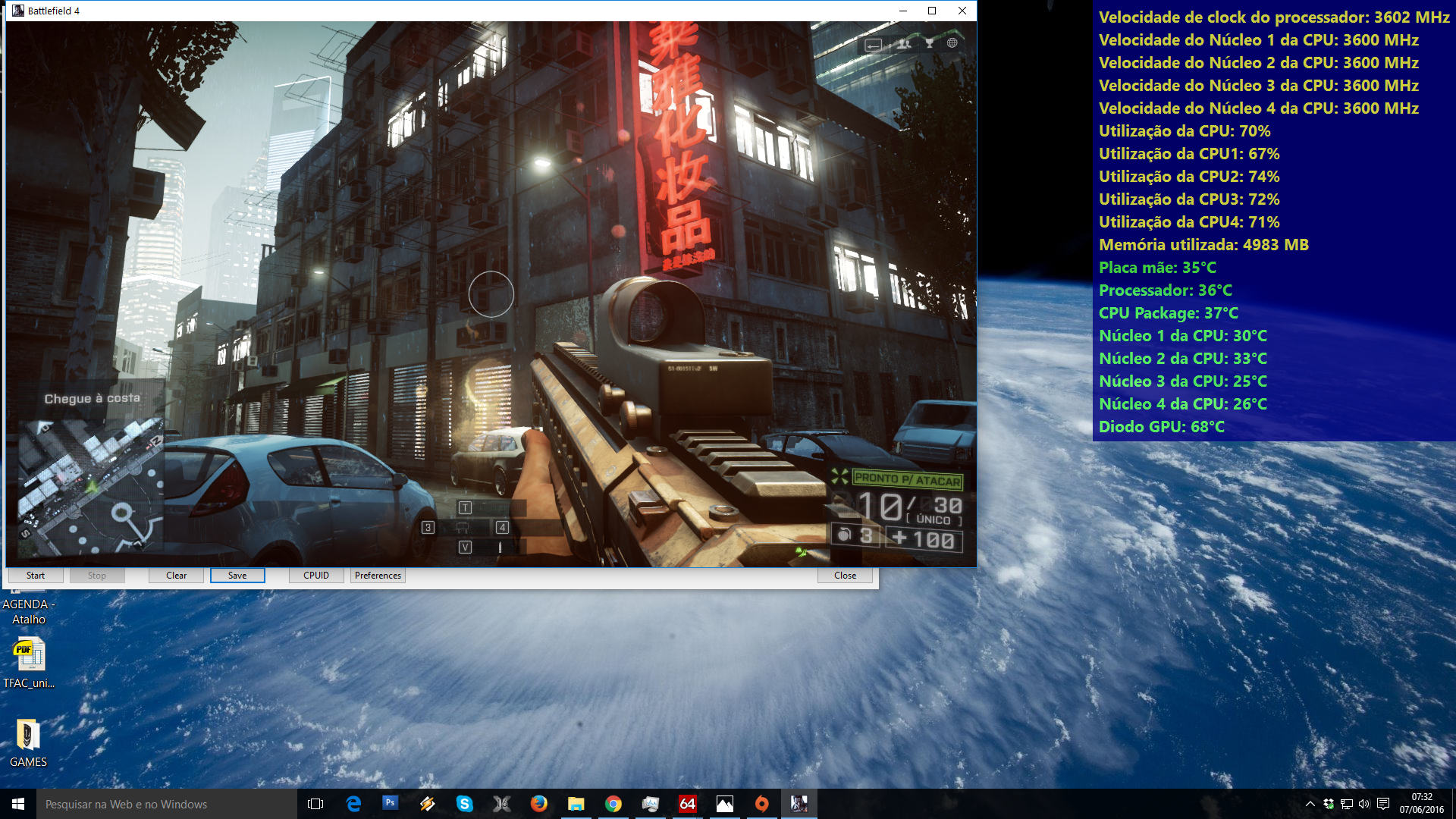Open Photoshop from the taskbar
1456x819 pixels.
[x=390, y=804]
